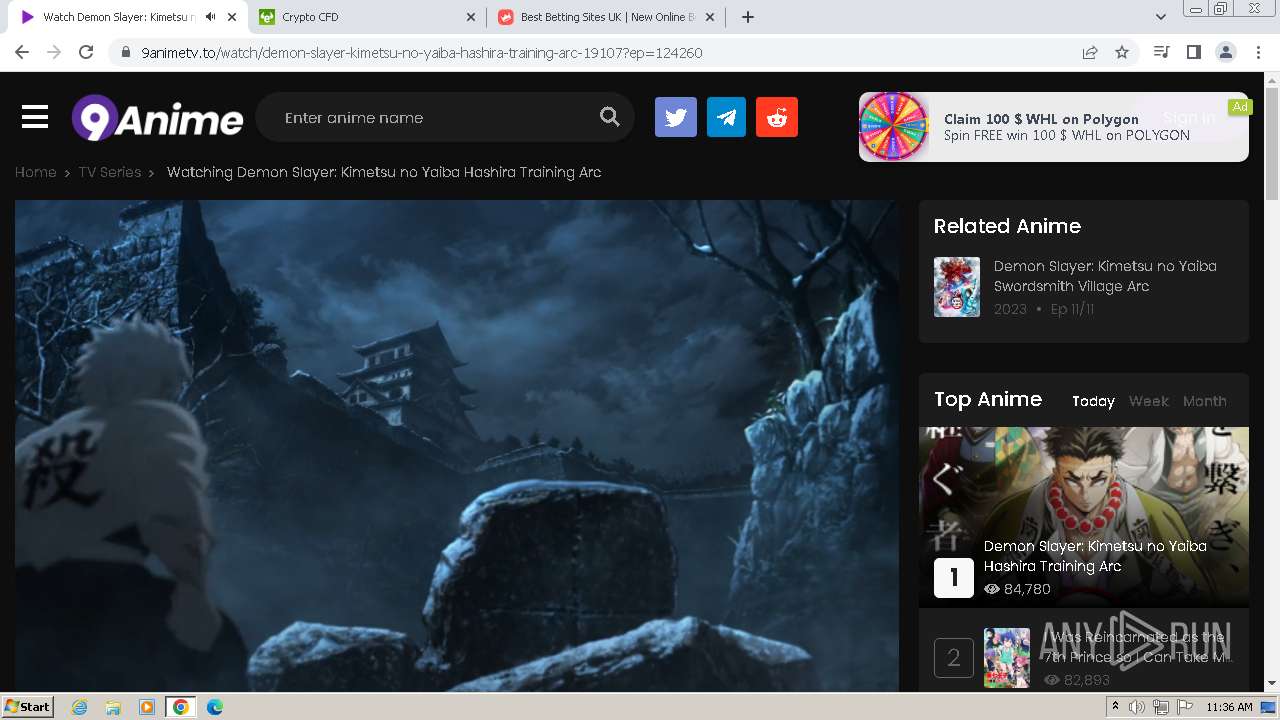Open Demon Slayer Swordsmith Village Arc link
This screenshot has width=1280, height=720.
click(1105, 276)
